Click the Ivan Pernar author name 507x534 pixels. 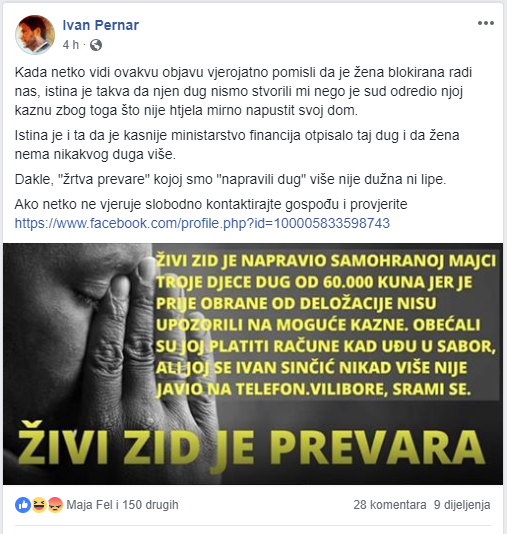click(100, 25)
